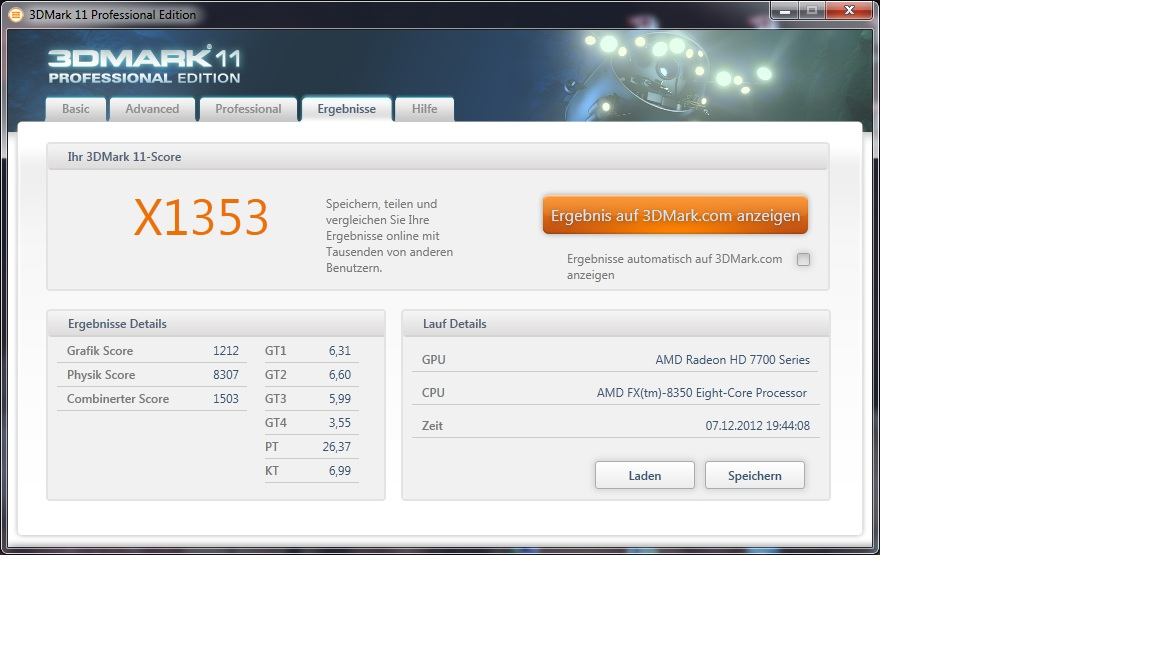Image resolution: width=1152 pixels, height=648 pixels.
Task: Click the 3DMark 11 Professional Edition logo
Action: (x=144, y=65)
